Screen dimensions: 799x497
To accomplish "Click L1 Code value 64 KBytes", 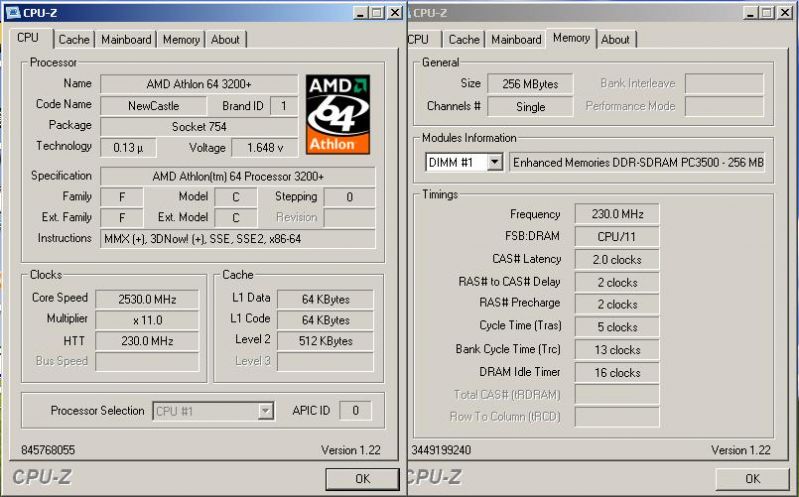I will pos(325,320).
